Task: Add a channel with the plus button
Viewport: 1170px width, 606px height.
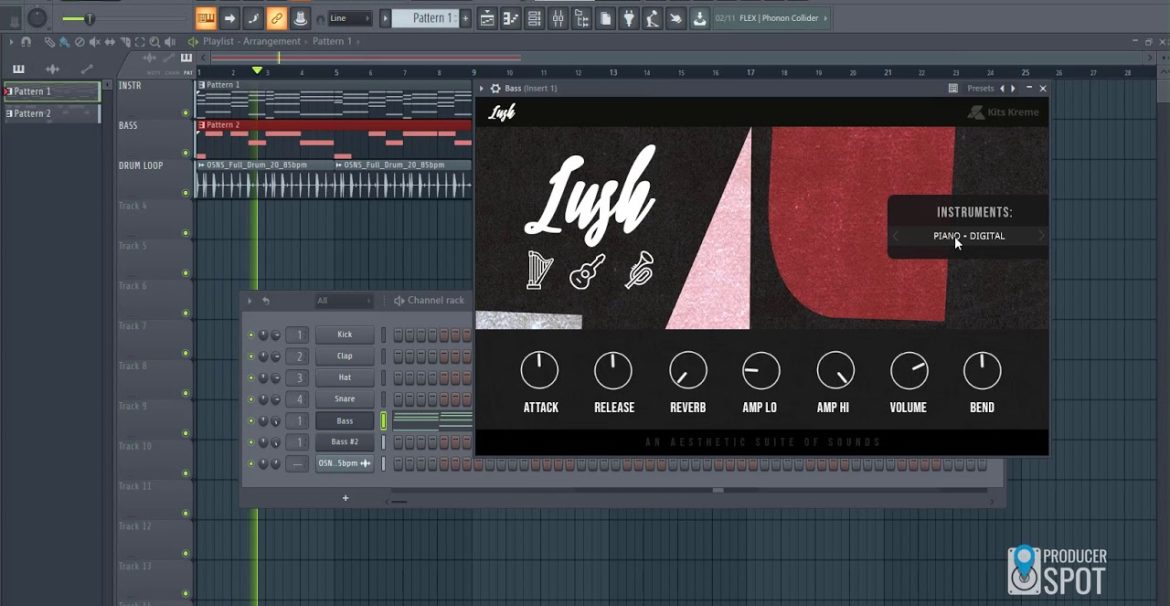Action: pos(345,498)
